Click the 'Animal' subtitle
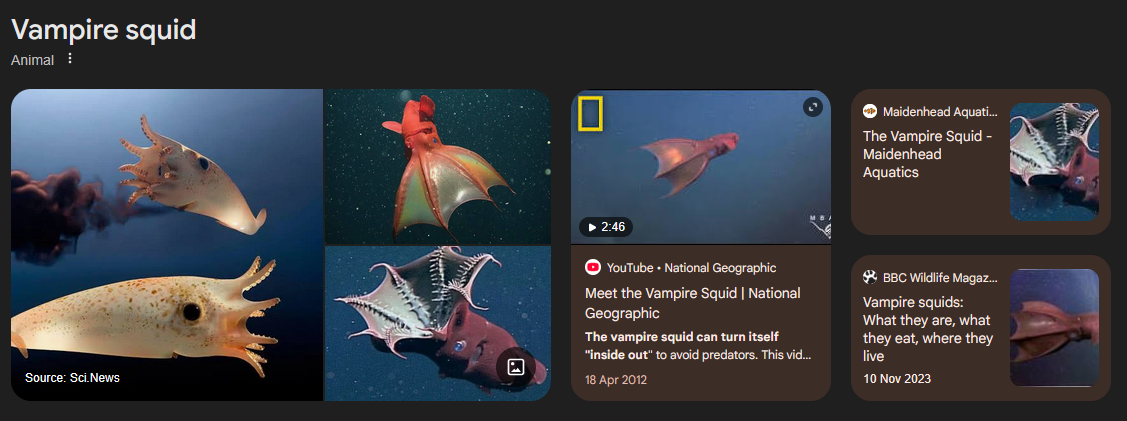1127x421 pixels. coord(32,60)
